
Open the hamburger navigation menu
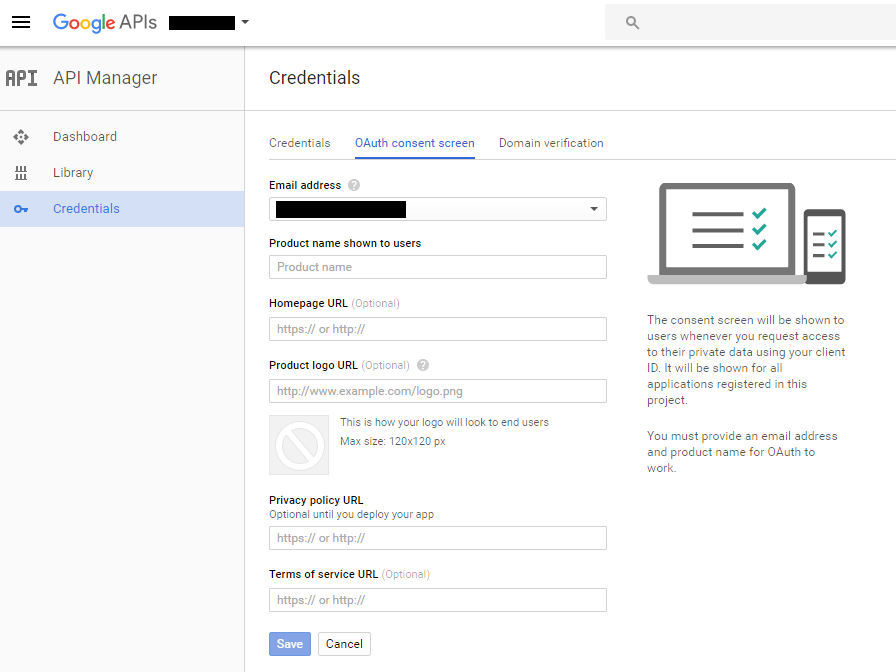21,22
